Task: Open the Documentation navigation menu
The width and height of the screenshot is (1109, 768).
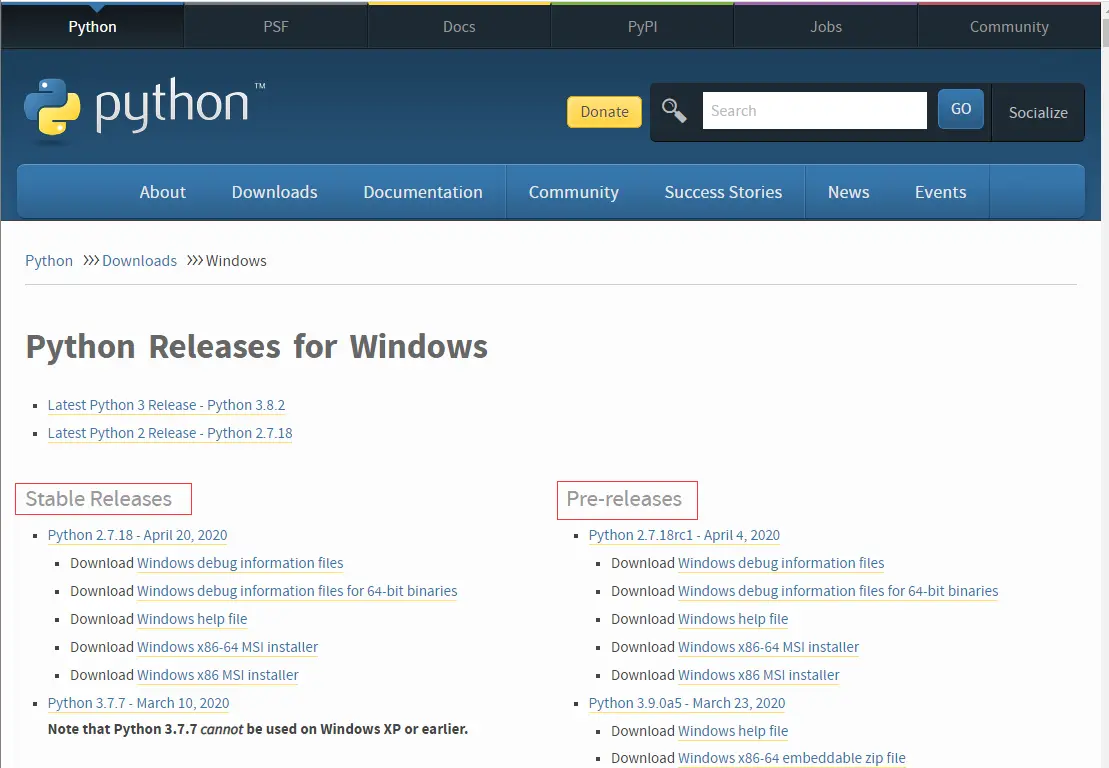Action: [x=423, y=192]
